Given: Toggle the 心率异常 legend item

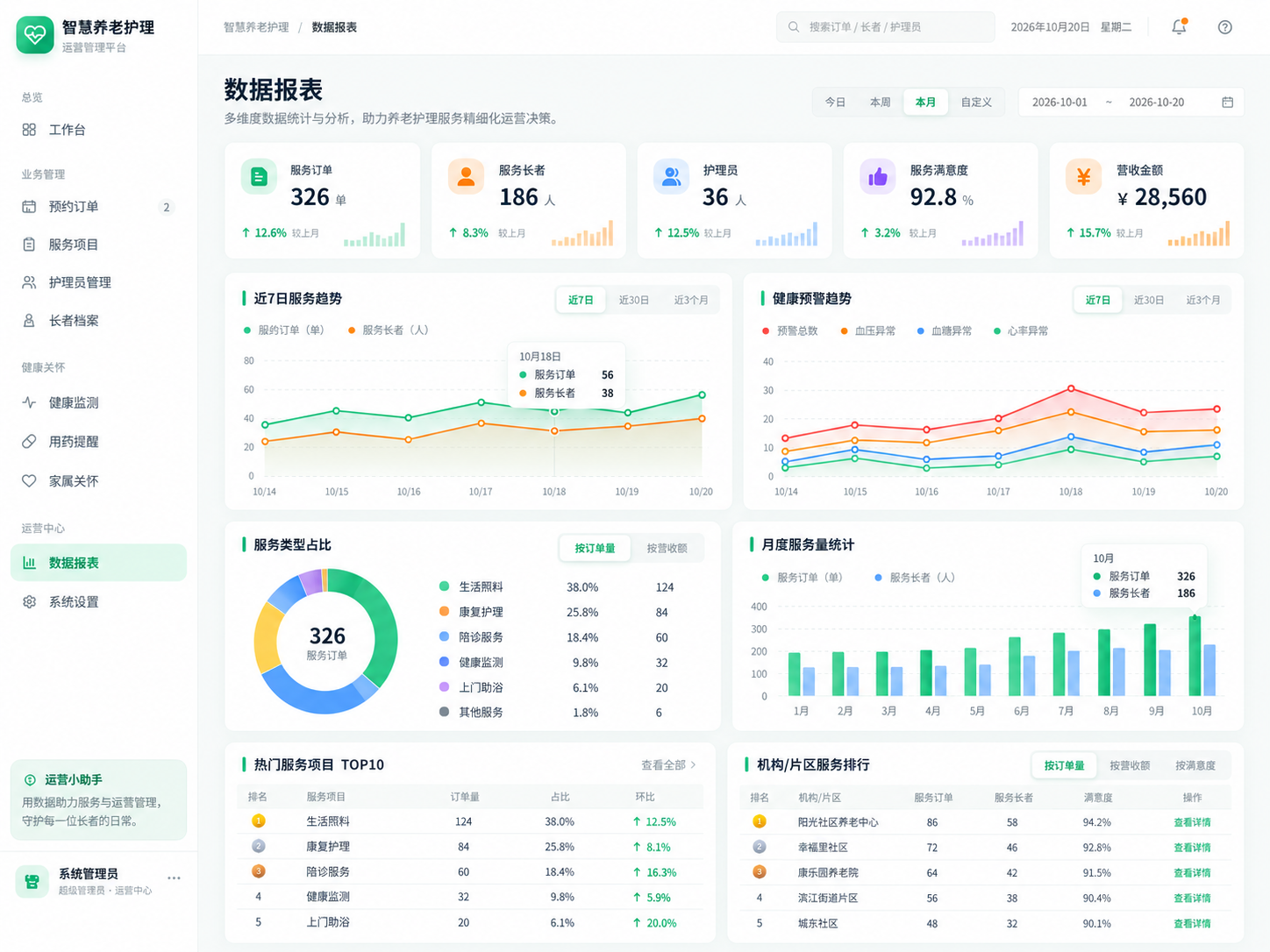Looking at the screenshot, I should (1020, 330).
